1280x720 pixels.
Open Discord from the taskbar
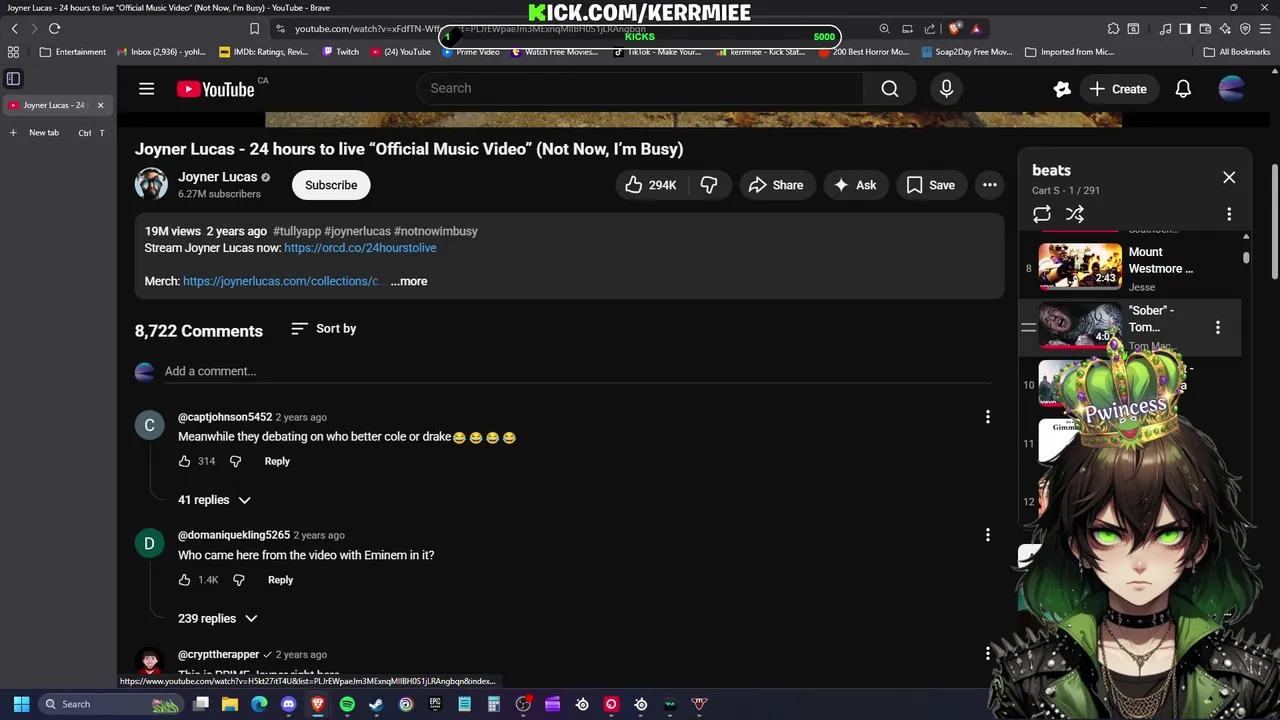click(x=289, y=704)
